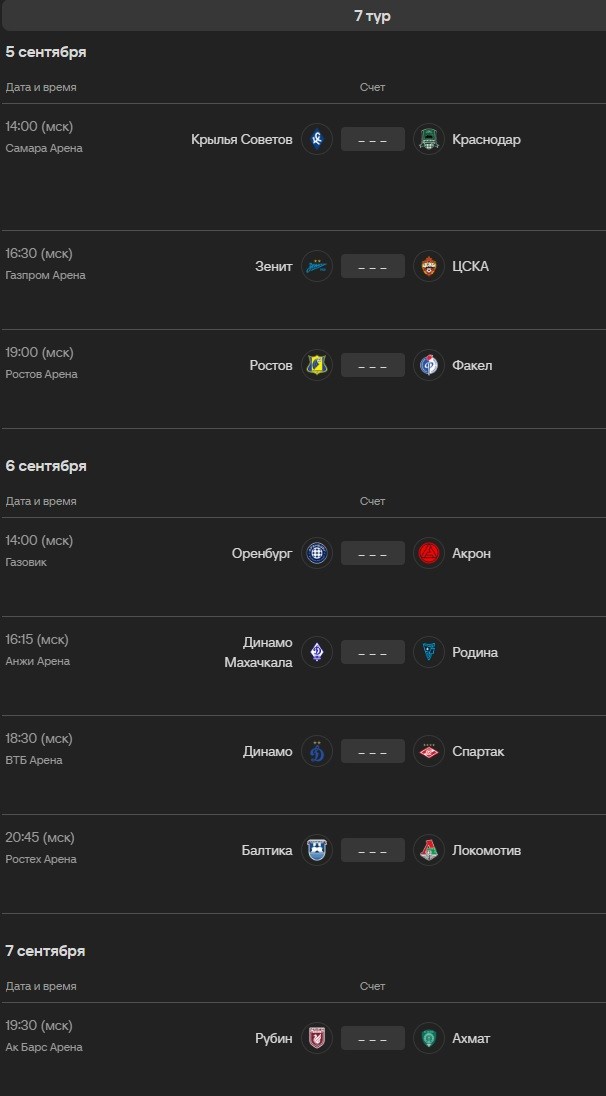Image resolution: width=606 pixels, height=1096 pixels.
Task: Click the Краснодар club logo
Action: click(428, 139)
